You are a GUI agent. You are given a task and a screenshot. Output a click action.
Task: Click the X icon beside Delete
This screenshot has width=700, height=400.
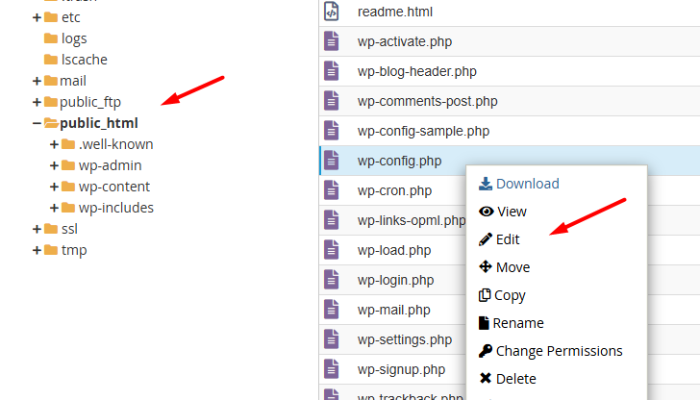point(486,379)
